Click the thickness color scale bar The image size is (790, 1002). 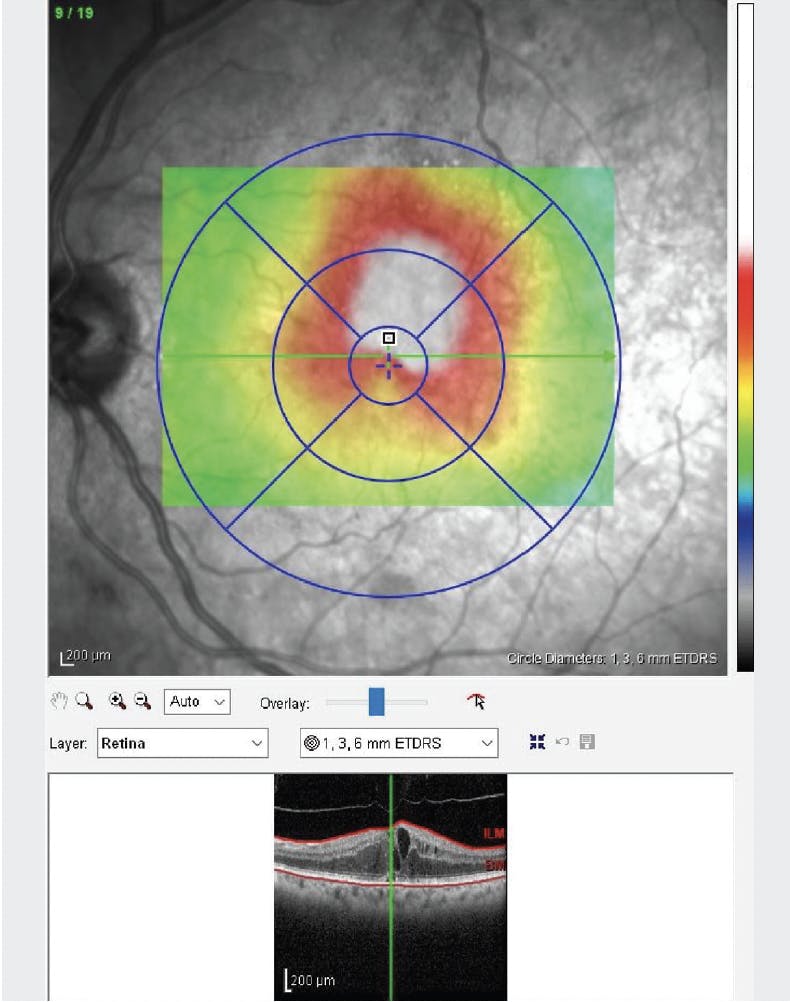click(x=745, y=337)
